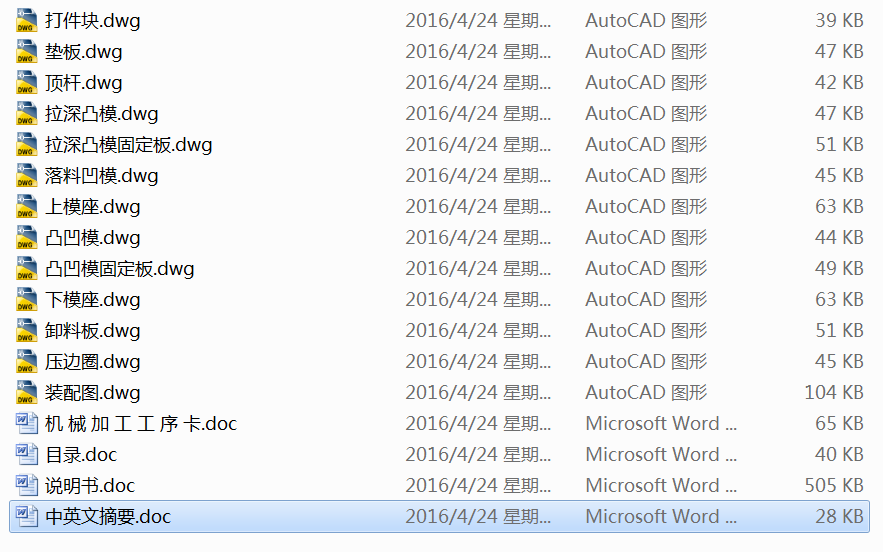Image resolution: width=883 pixels, height=552 pixels.
Task: Click the date 2016/4/24 of 中英文摘要.doc
Action: pyautogui.click(x=478, y=516)
